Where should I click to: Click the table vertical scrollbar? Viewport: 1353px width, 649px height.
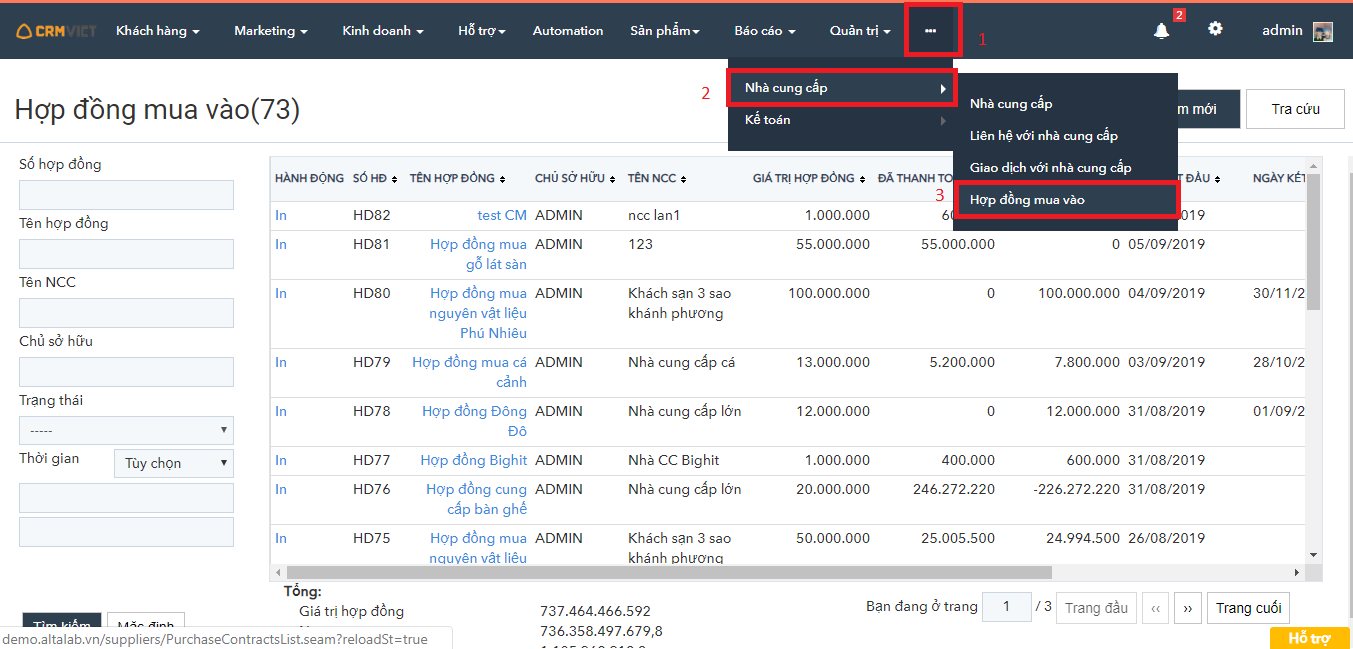click(x=1314, y=240)
